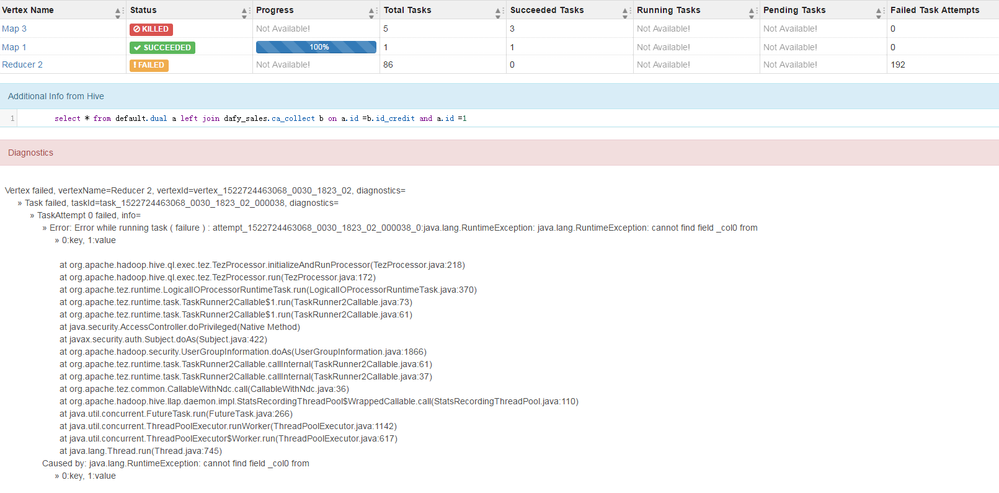
Task: Sort by Total Tasks column arrows
Action: 499,12
